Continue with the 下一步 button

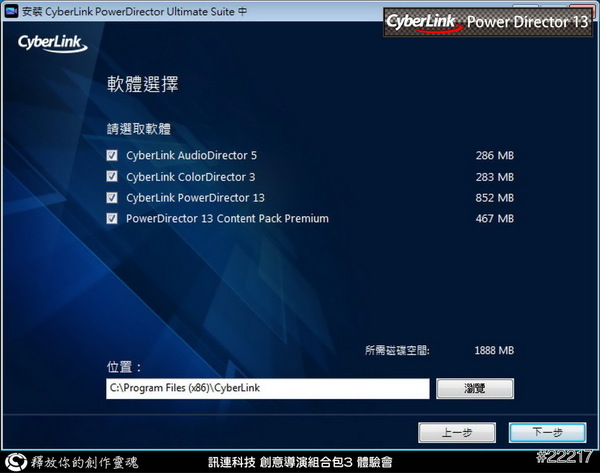click(x=547, y=432)
